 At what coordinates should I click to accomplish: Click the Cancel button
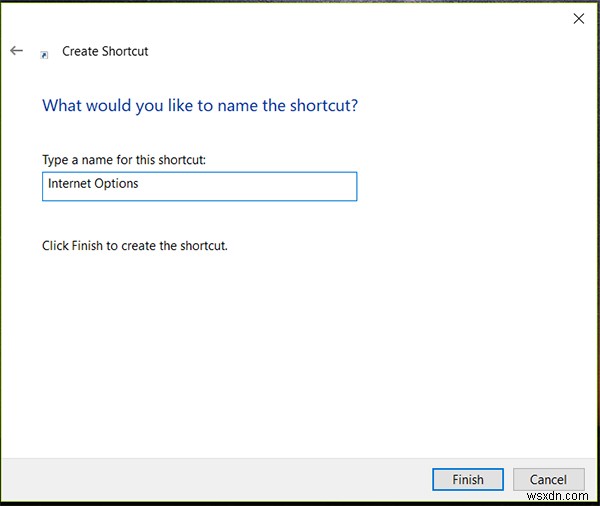coord(548,479)
